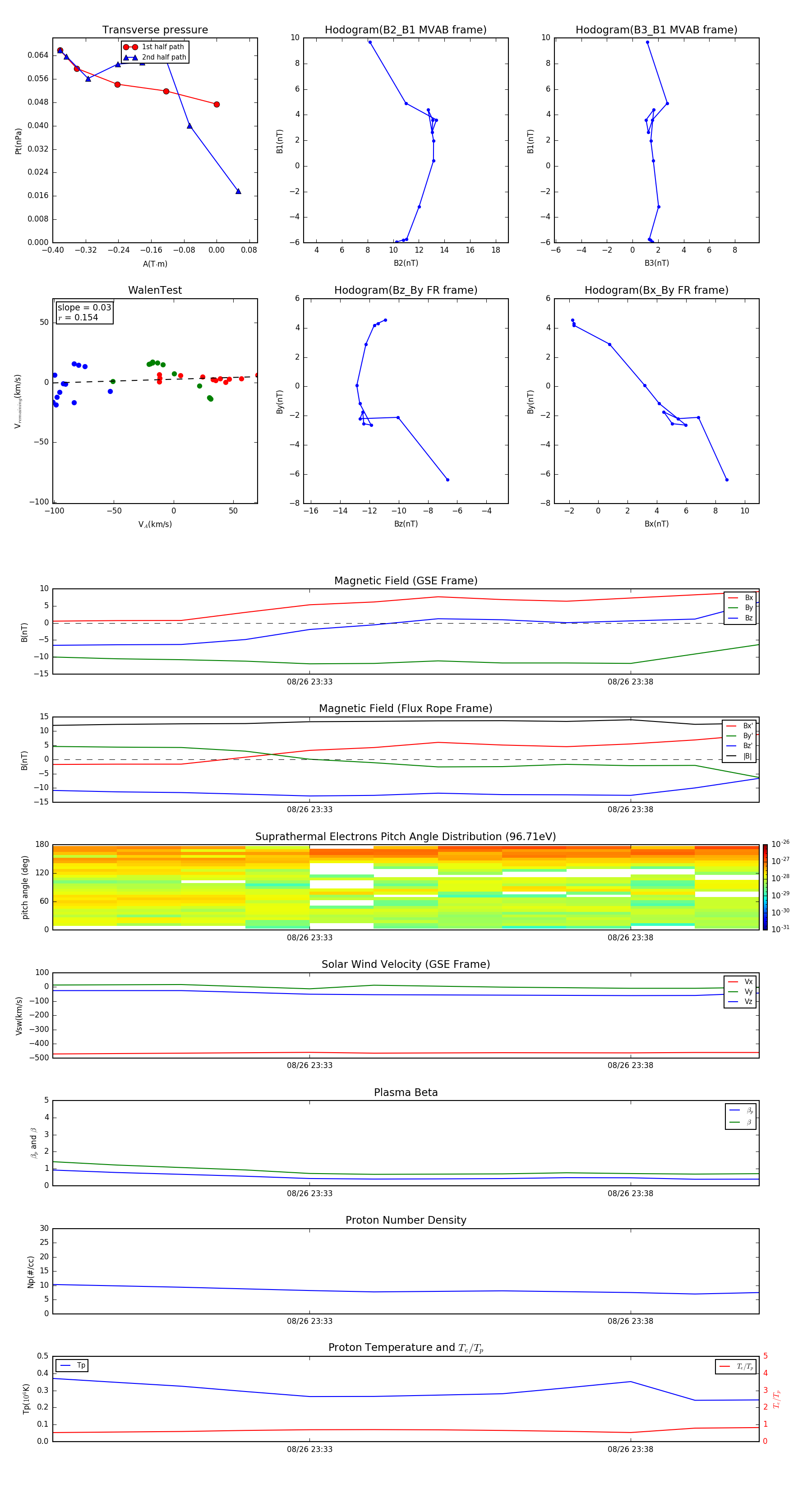This screenshot has width=812, height=1489.
Task: Click the 'Bz(nT)' x-axis label
Action: (406, 524)
